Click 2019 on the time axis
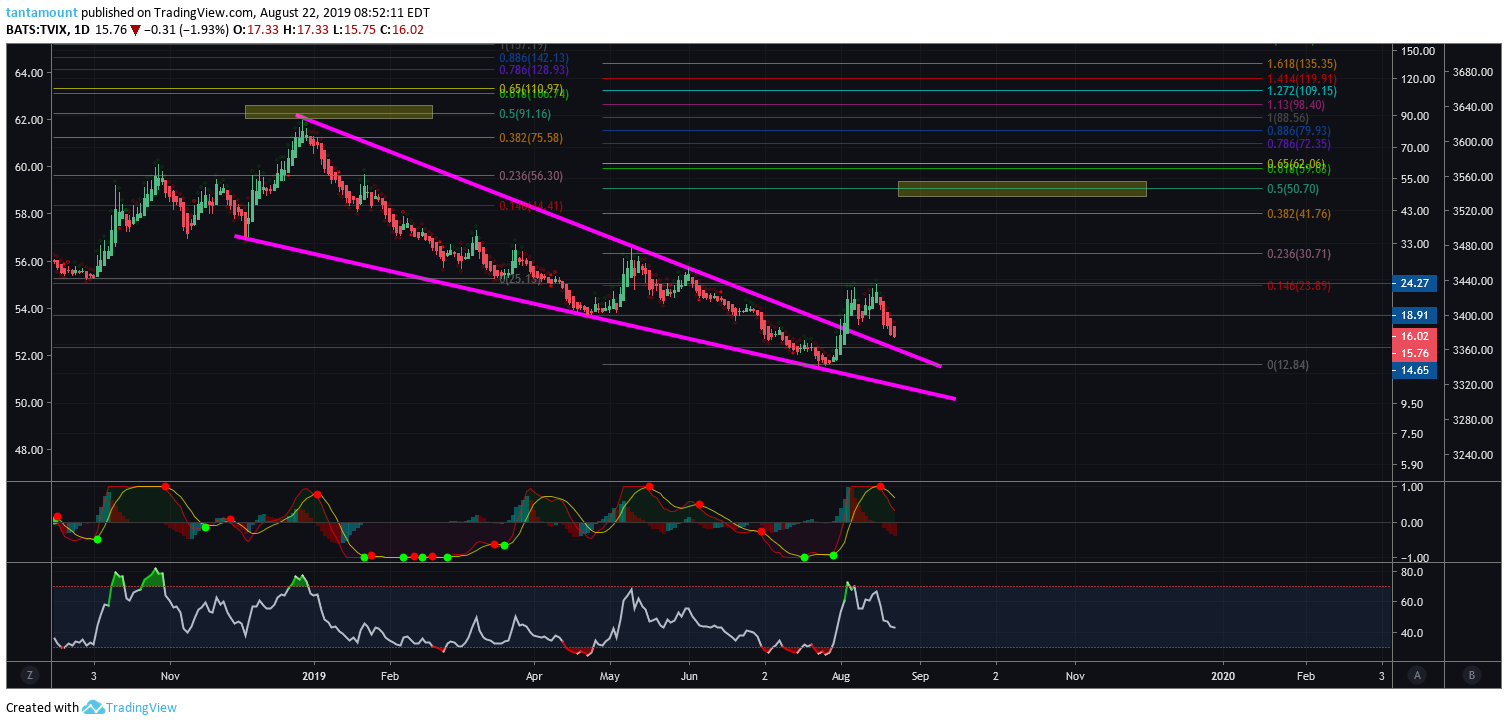The width and height of the screenshot is (1508, 725). point(315,675)
